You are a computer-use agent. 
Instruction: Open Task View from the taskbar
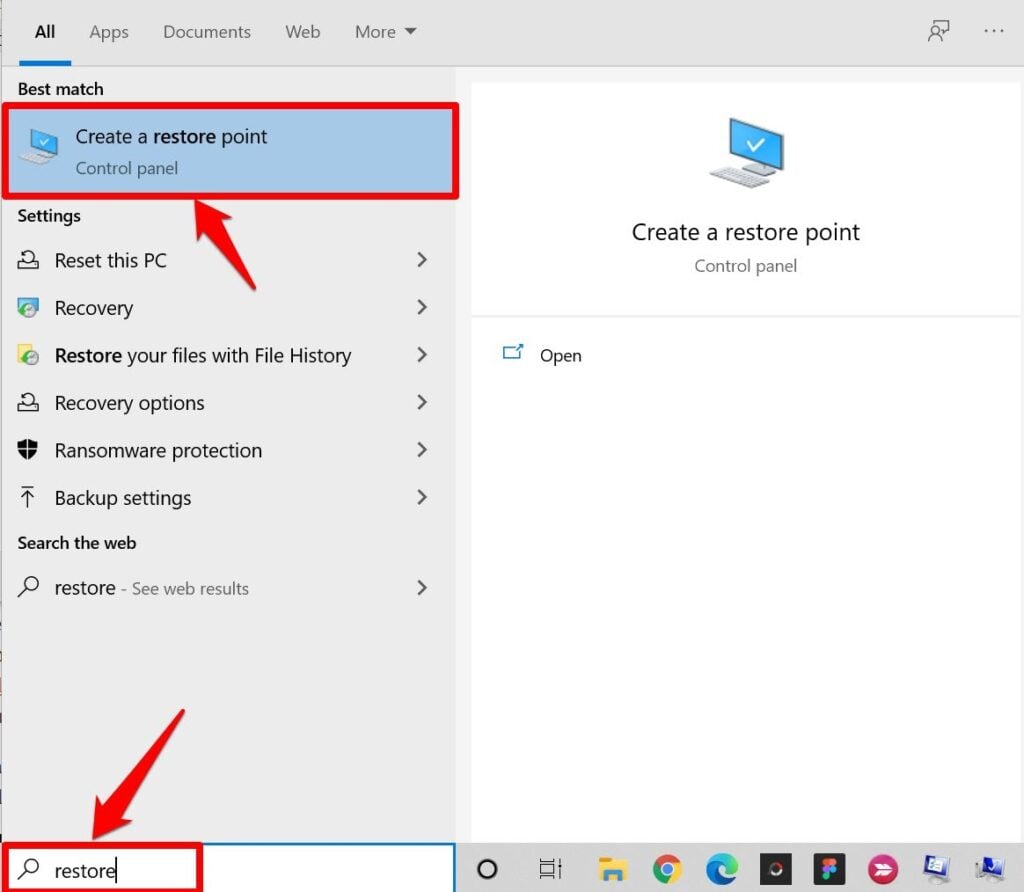550,869
